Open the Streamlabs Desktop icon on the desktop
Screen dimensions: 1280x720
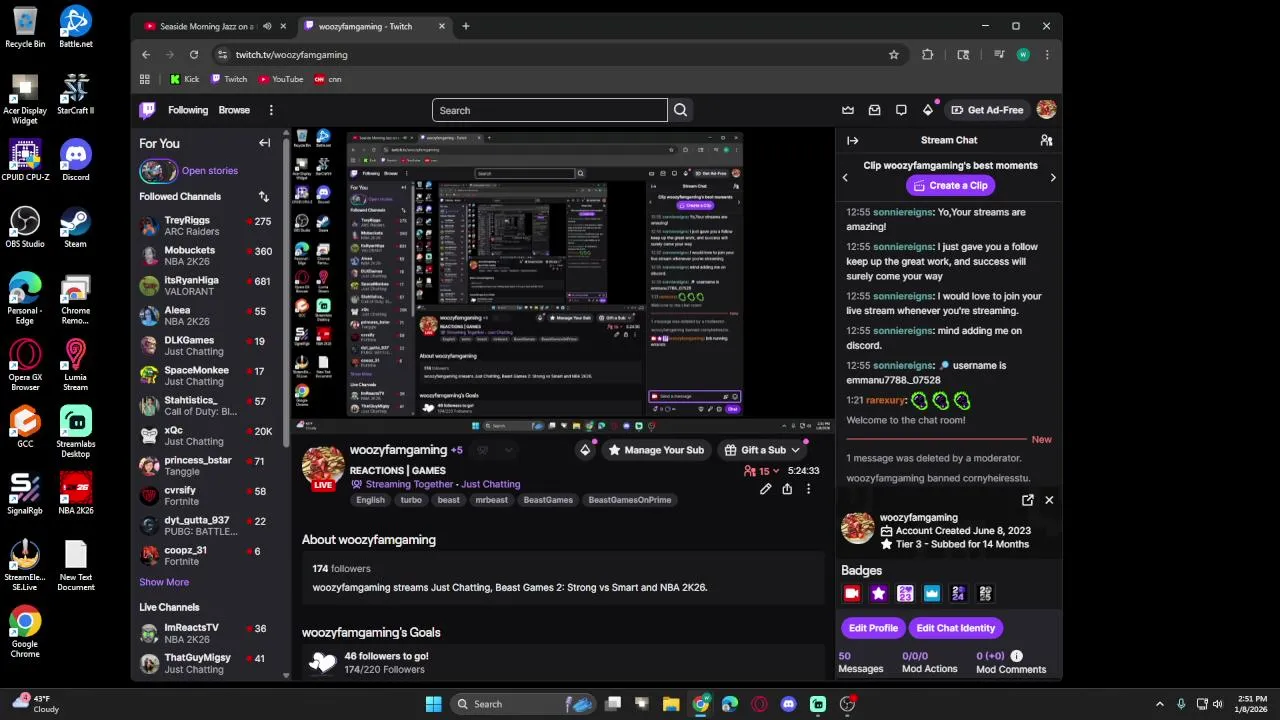pos(75,430)
